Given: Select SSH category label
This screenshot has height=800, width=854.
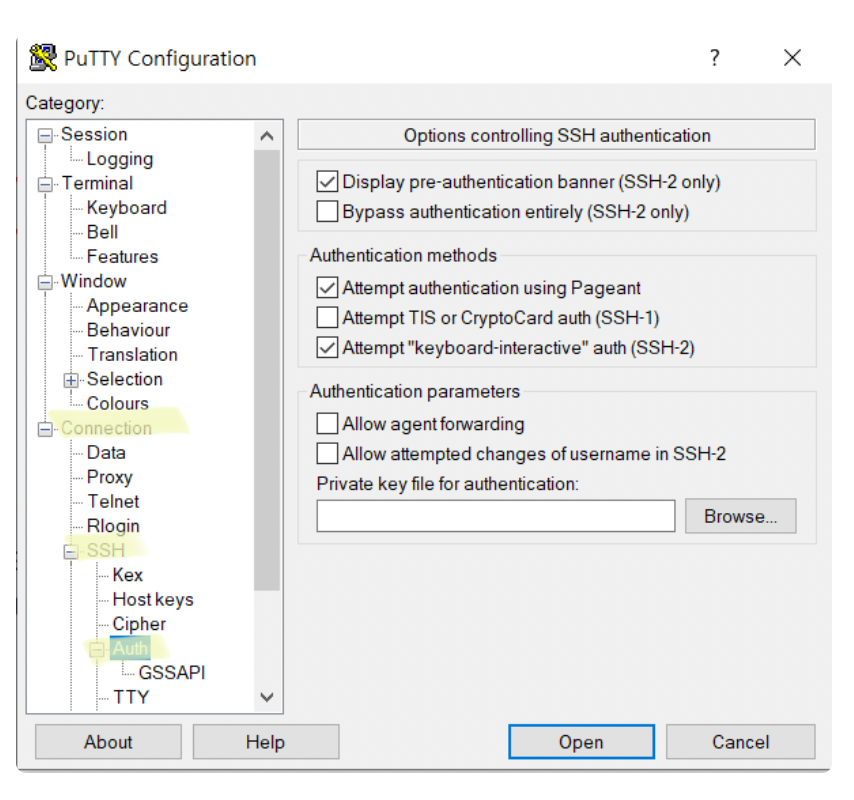Looking at the screenshot, I should pos(106,551).
